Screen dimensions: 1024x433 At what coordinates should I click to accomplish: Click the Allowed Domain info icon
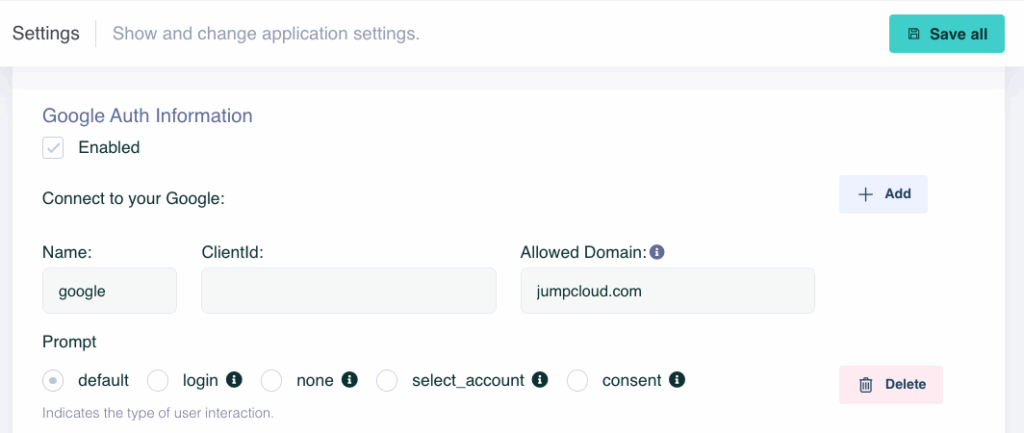click(658, 252)
